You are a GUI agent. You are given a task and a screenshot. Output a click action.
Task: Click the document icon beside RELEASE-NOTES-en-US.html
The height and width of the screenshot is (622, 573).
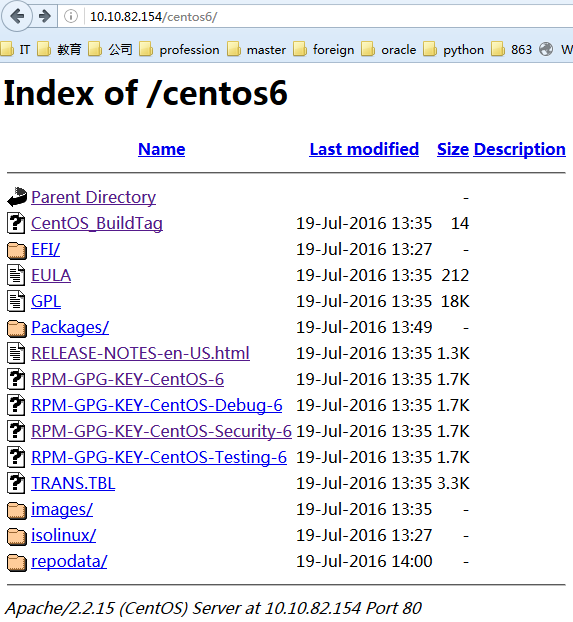pyautogui.click(x=16, y=353)
